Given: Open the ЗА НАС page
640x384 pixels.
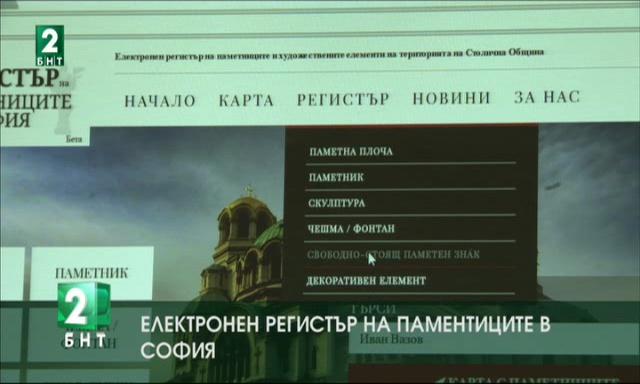Looking at the screenshot, I should [547, 97].
